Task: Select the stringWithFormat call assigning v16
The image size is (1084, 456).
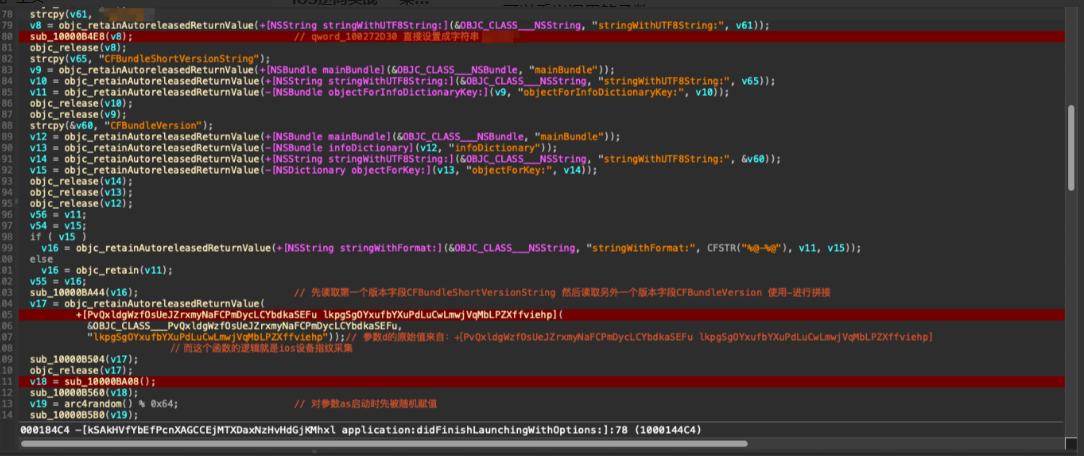Action: pos(451,248)
